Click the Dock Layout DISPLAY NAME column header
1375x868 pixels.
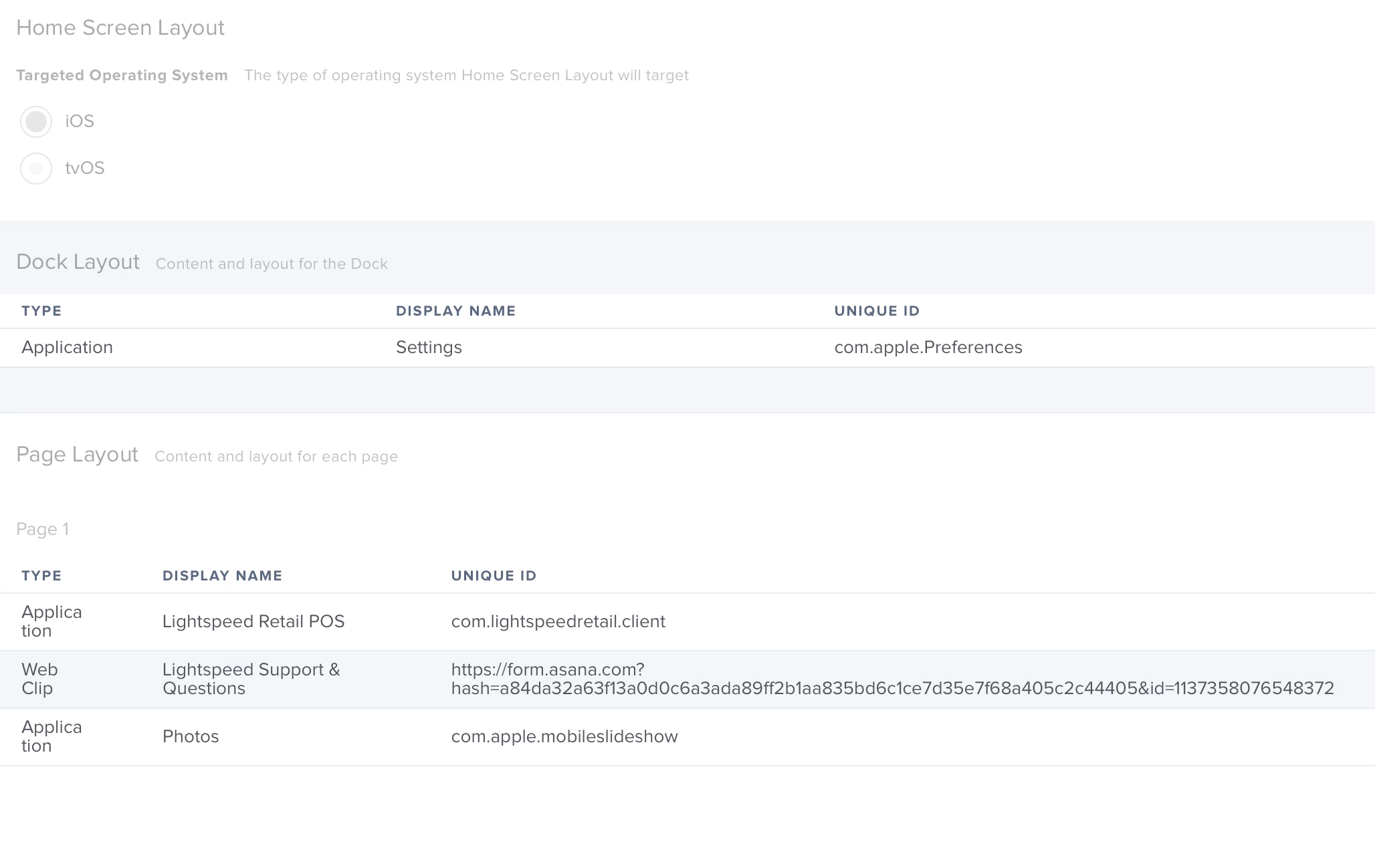tap(455, 311)
